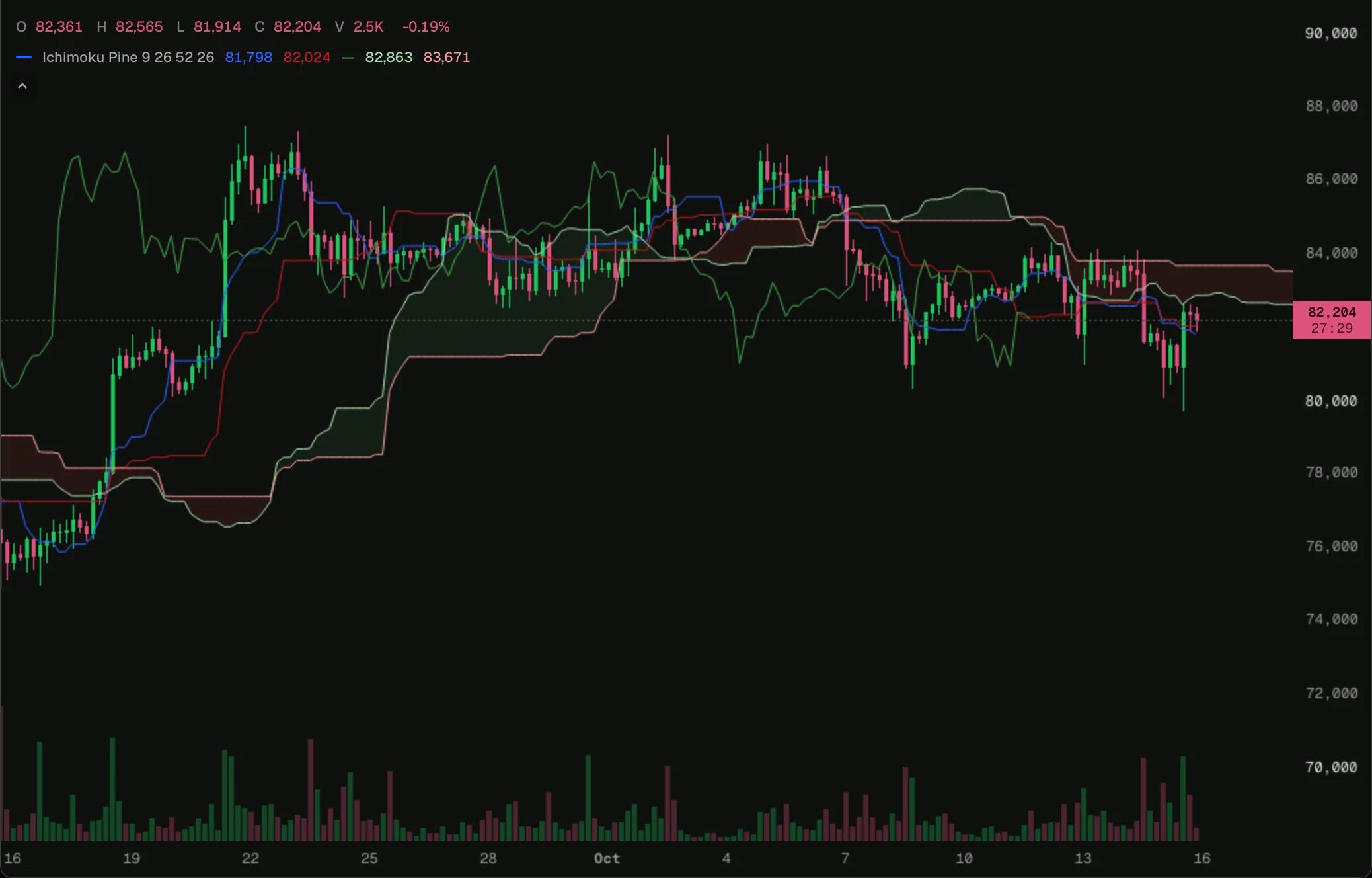Viewport: 1372px width, 878px height.
Task: Click the 76,000 price axis label
Action: [x=1331, y=547]
